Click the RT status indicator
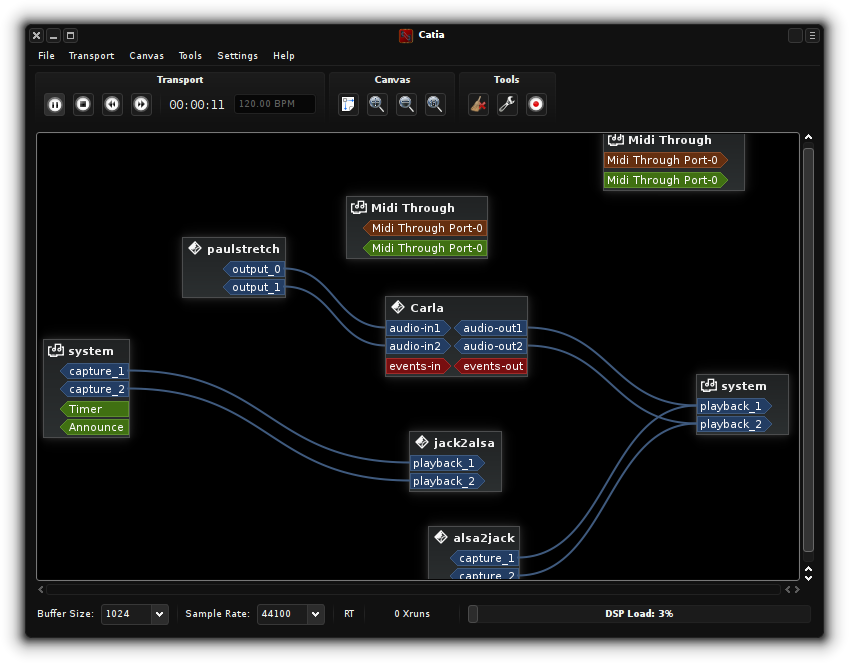 349,614
